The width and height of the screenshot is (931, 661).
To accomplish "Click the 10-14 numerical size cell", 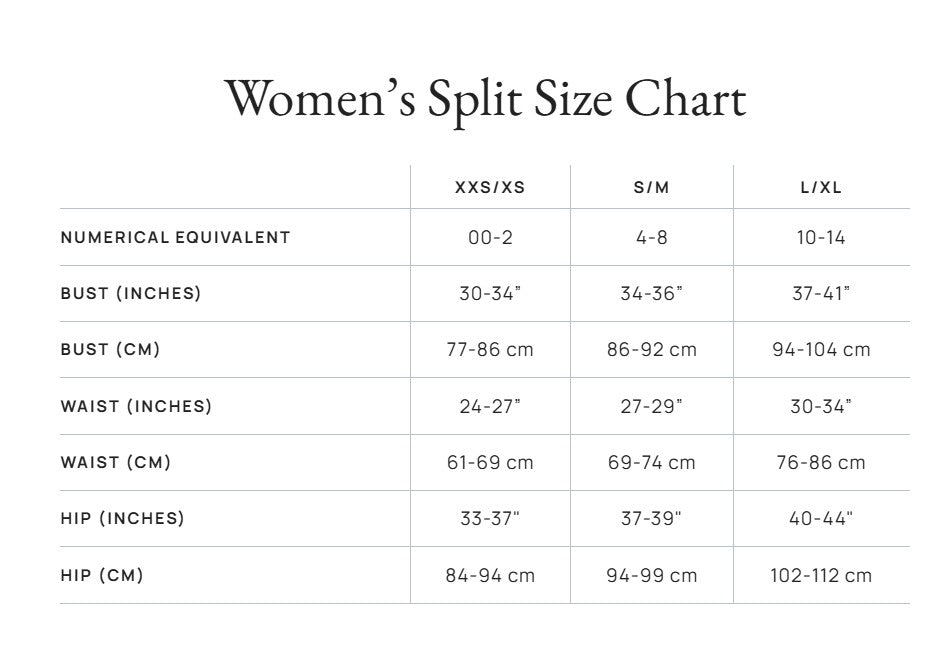I will (x=822, y=238).
